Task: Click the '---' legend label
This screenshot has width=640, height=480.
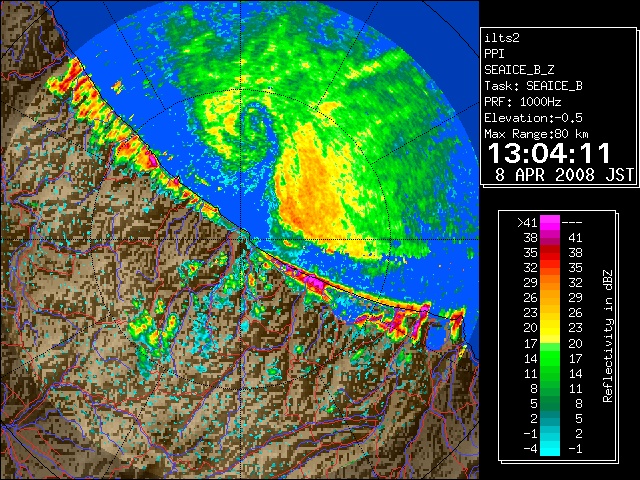Action: [x=572, y=222]
